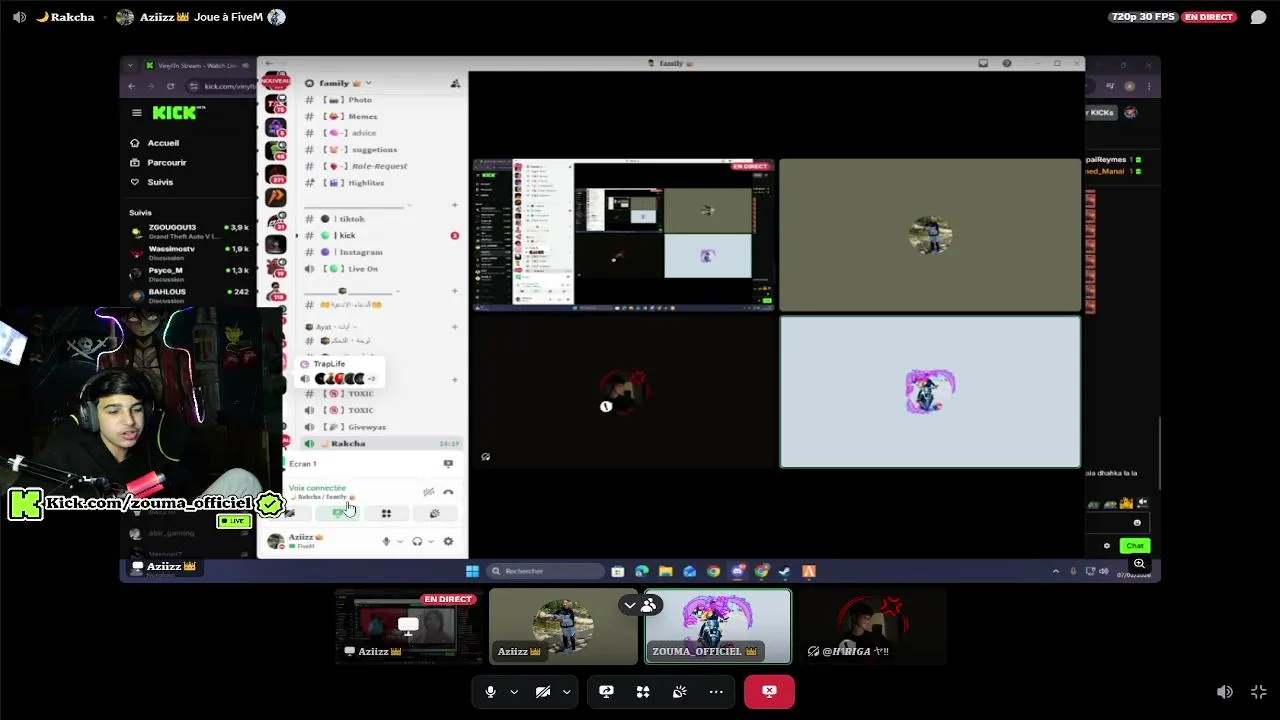The width and height of the screenshot is (1280, 720).
Task: Click the Windows Start button in shared taskbar
Action: point(472,571)
